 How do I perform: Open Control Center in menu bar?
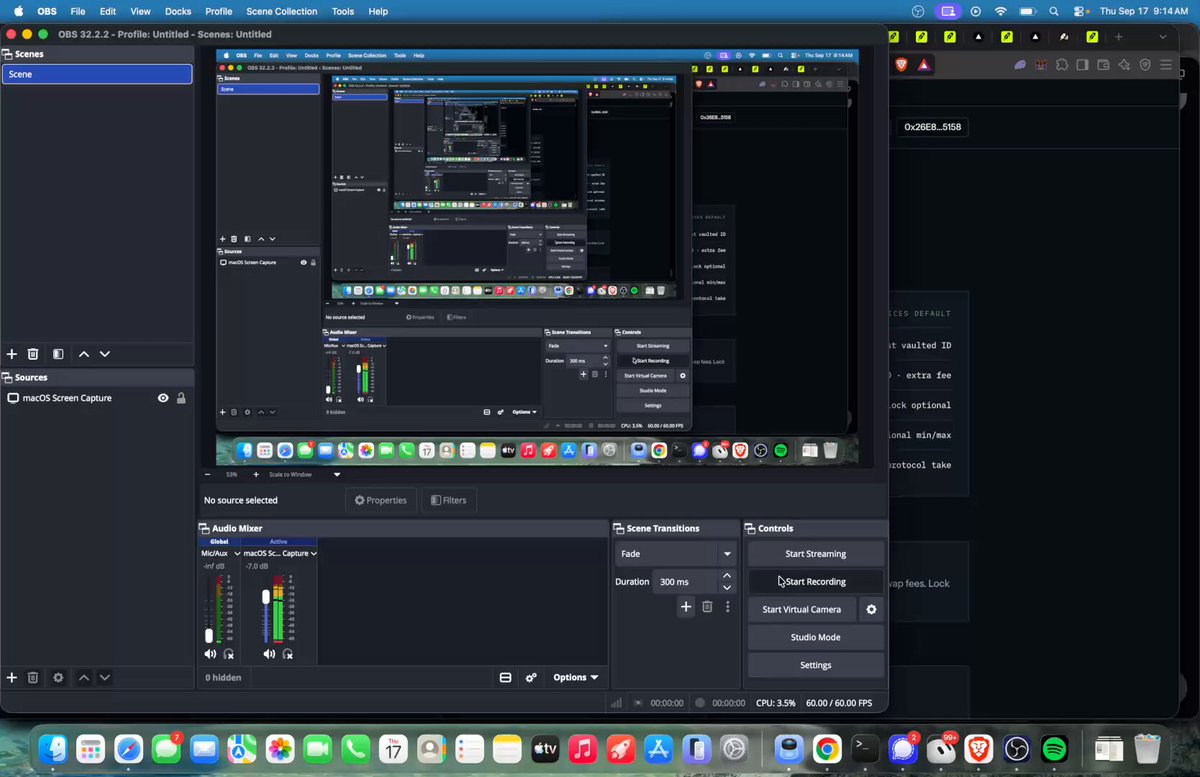[1080, 11]
